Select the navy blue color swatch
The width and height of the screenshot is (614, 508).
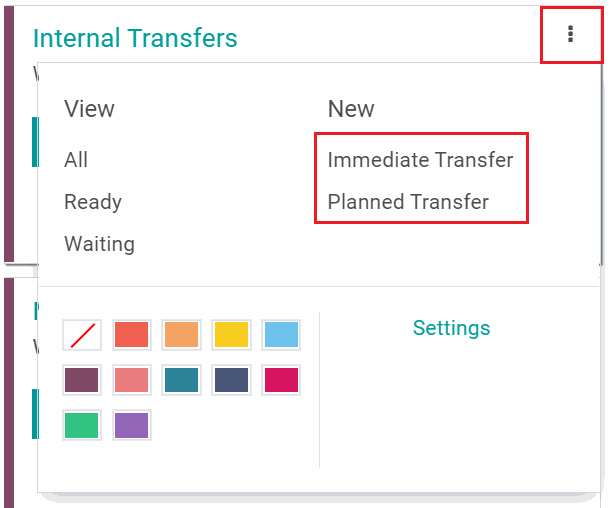pos(231,380)
